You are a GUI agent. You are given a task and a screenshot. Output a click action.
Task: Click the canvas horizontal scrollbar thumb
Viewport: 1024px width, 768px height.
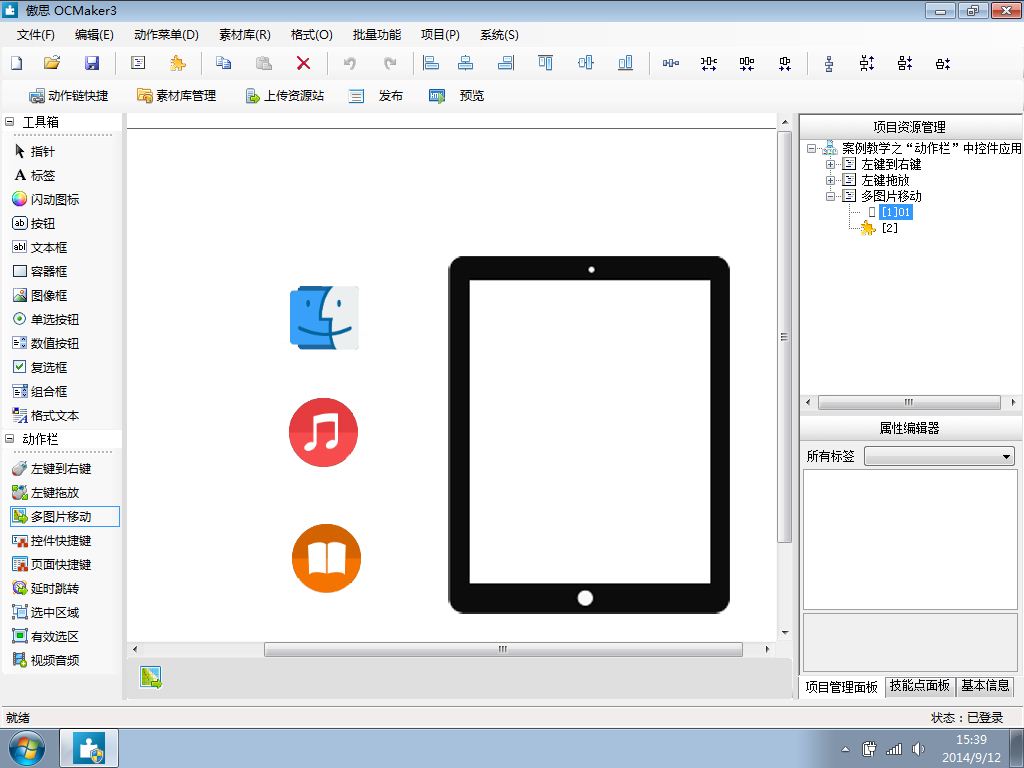tap(503, 649)
